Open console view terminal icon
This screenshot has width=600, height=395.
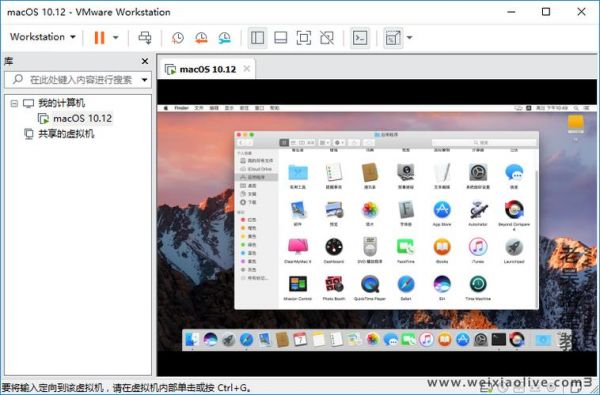click(360, 38)
